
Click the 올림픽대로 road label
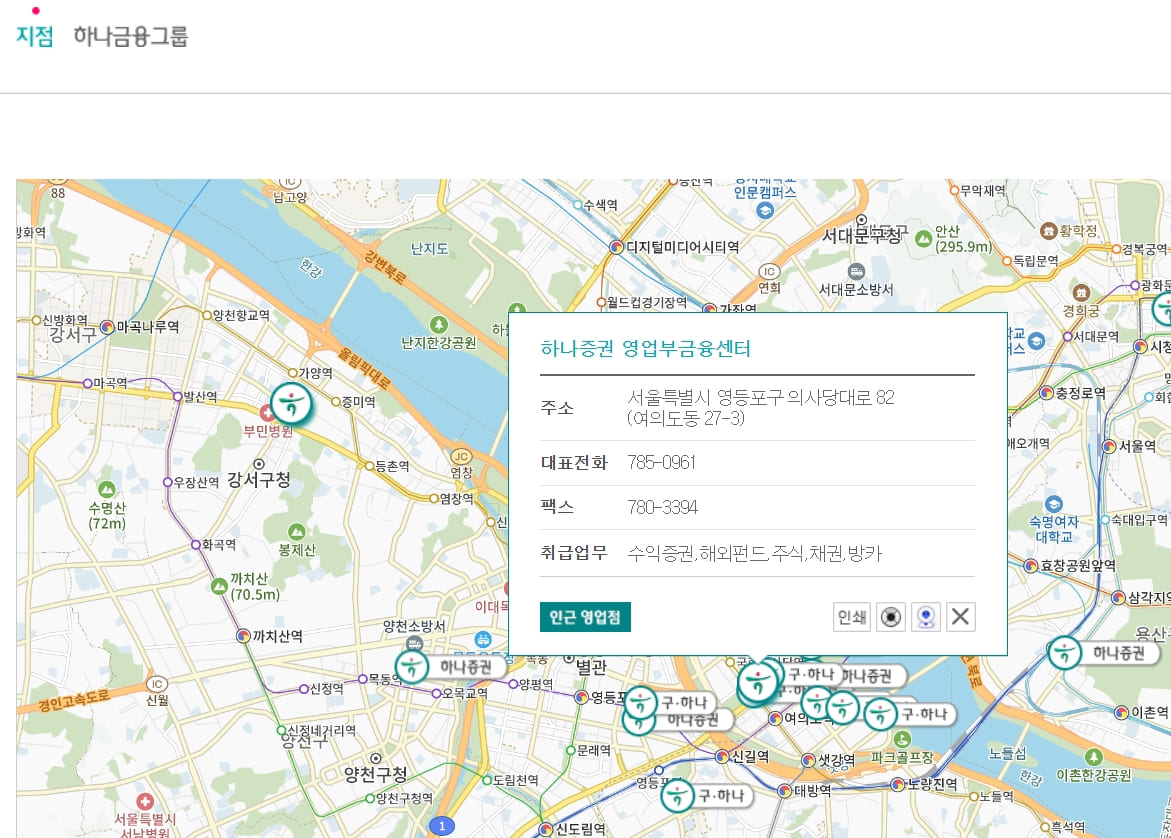click(x=364, y=369)
